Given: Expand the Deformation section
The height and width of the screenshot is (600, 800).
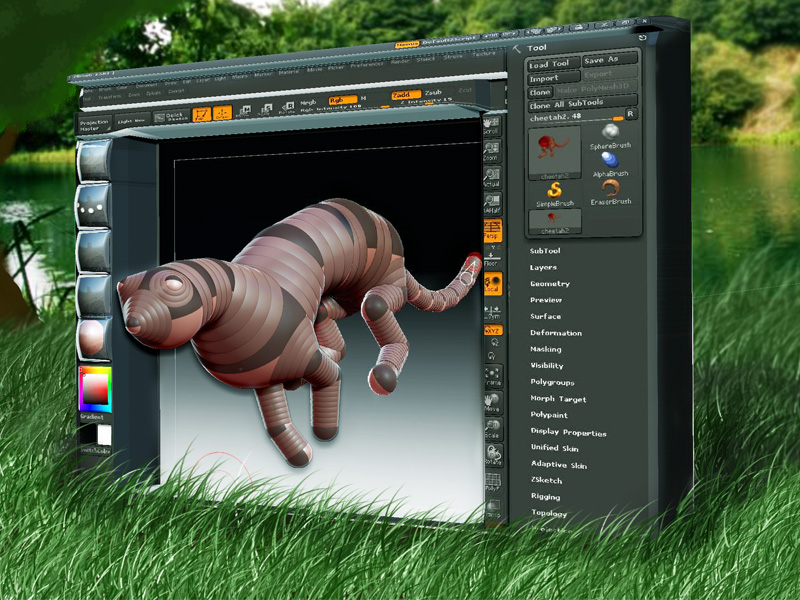Looking at the screenshot, I should coord(556,333).
